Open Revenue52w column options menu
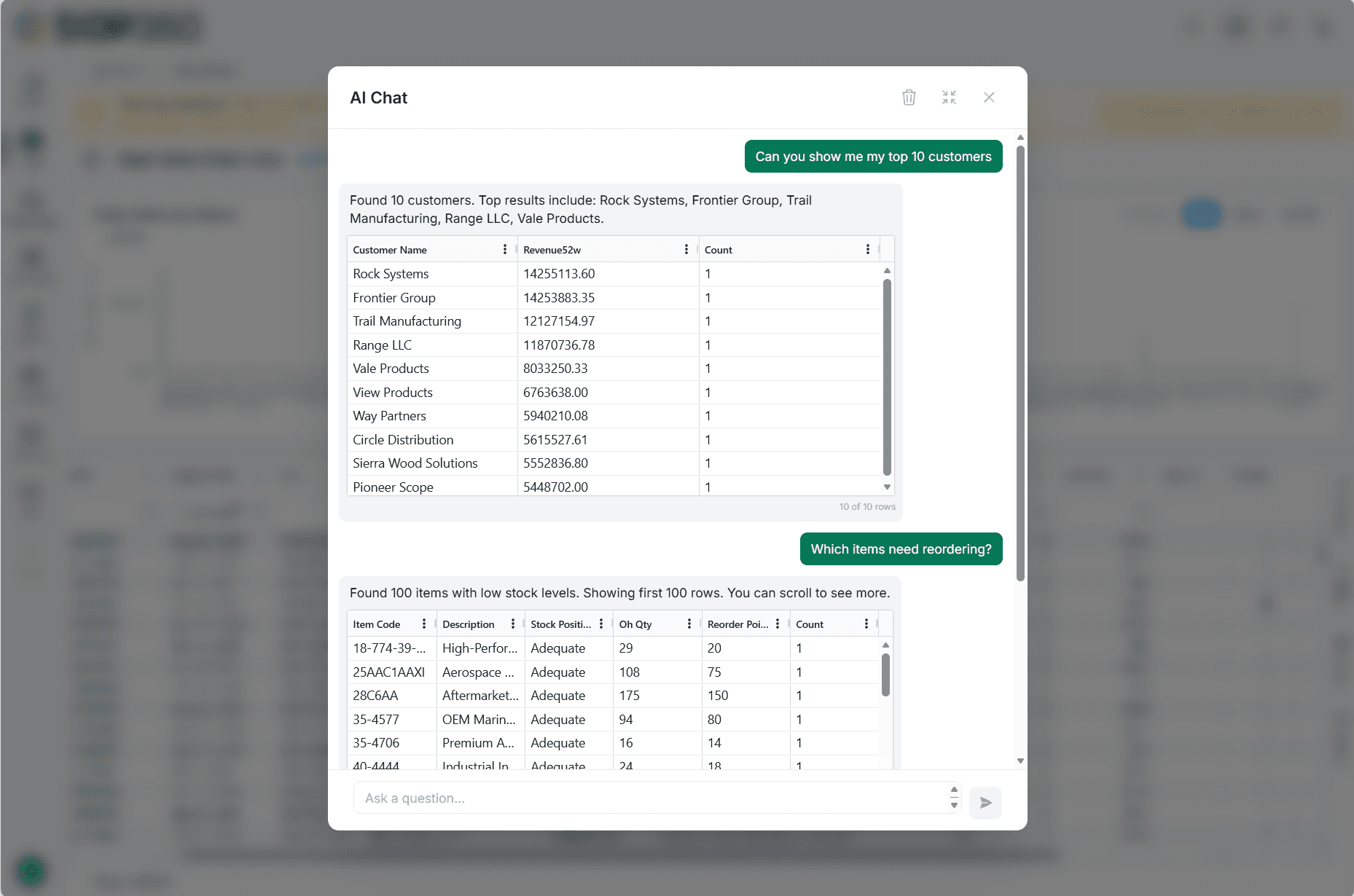 (686, 250)
